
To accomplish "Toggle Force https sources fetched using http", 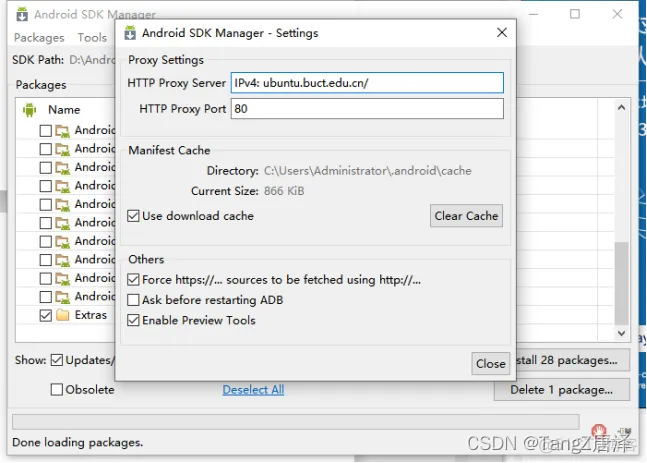I will click(x=133, y=280).
